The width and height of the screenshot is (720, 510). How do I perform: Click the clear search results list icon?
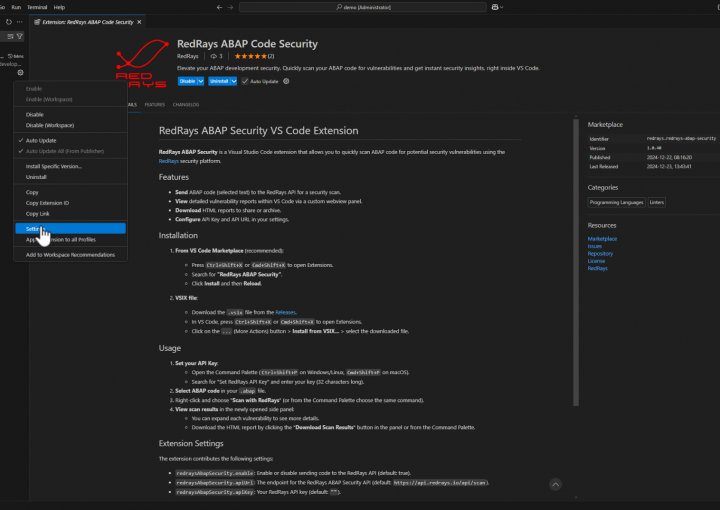point(10,36)
